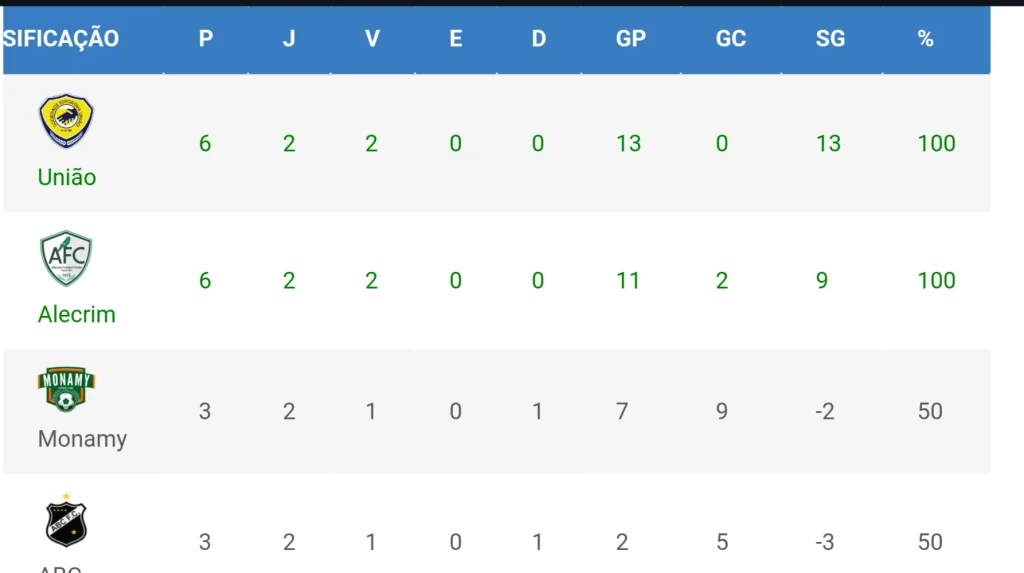Click Alecrim's 100 percent value
Image resolution: width=1024 pixels, height=573 pixels.
pyautogui.click(x=936, y=280)
